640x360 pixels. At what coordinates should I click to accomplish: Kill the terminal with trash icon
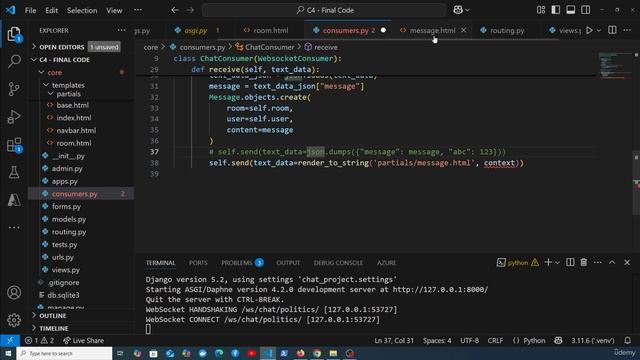[x=584, y=262]
